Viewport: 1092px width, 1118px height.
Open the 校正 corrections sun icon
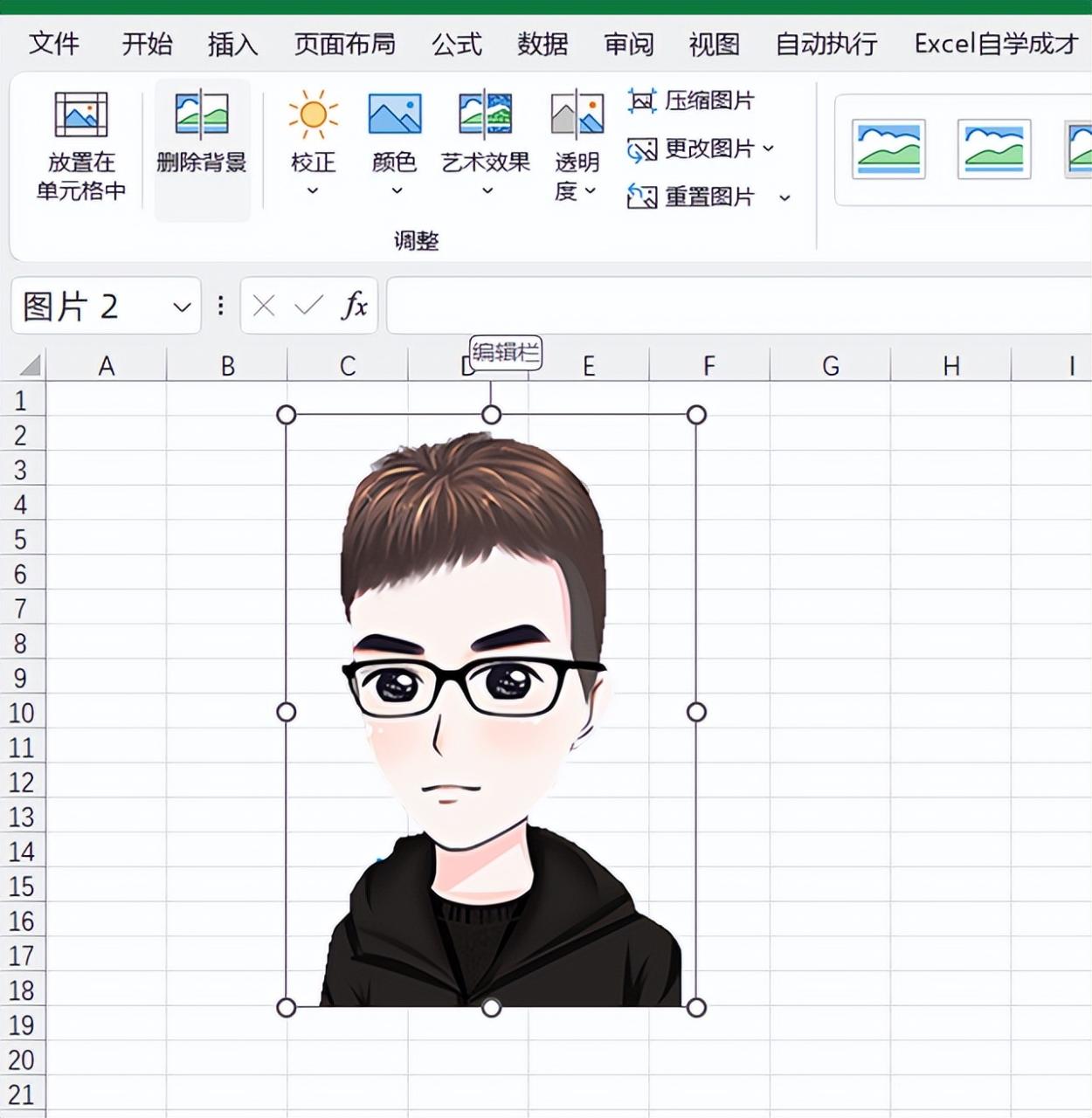[313, 114]
